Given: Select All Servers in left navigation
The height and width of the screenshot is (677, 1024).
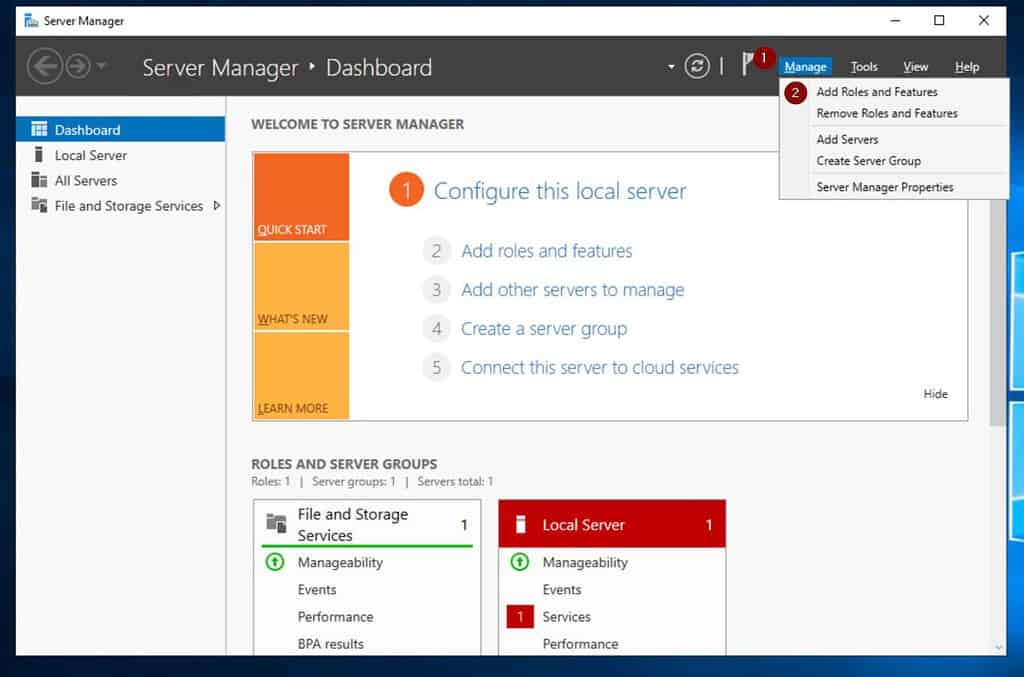Looking at the screenshot, I should coord(121,181).
